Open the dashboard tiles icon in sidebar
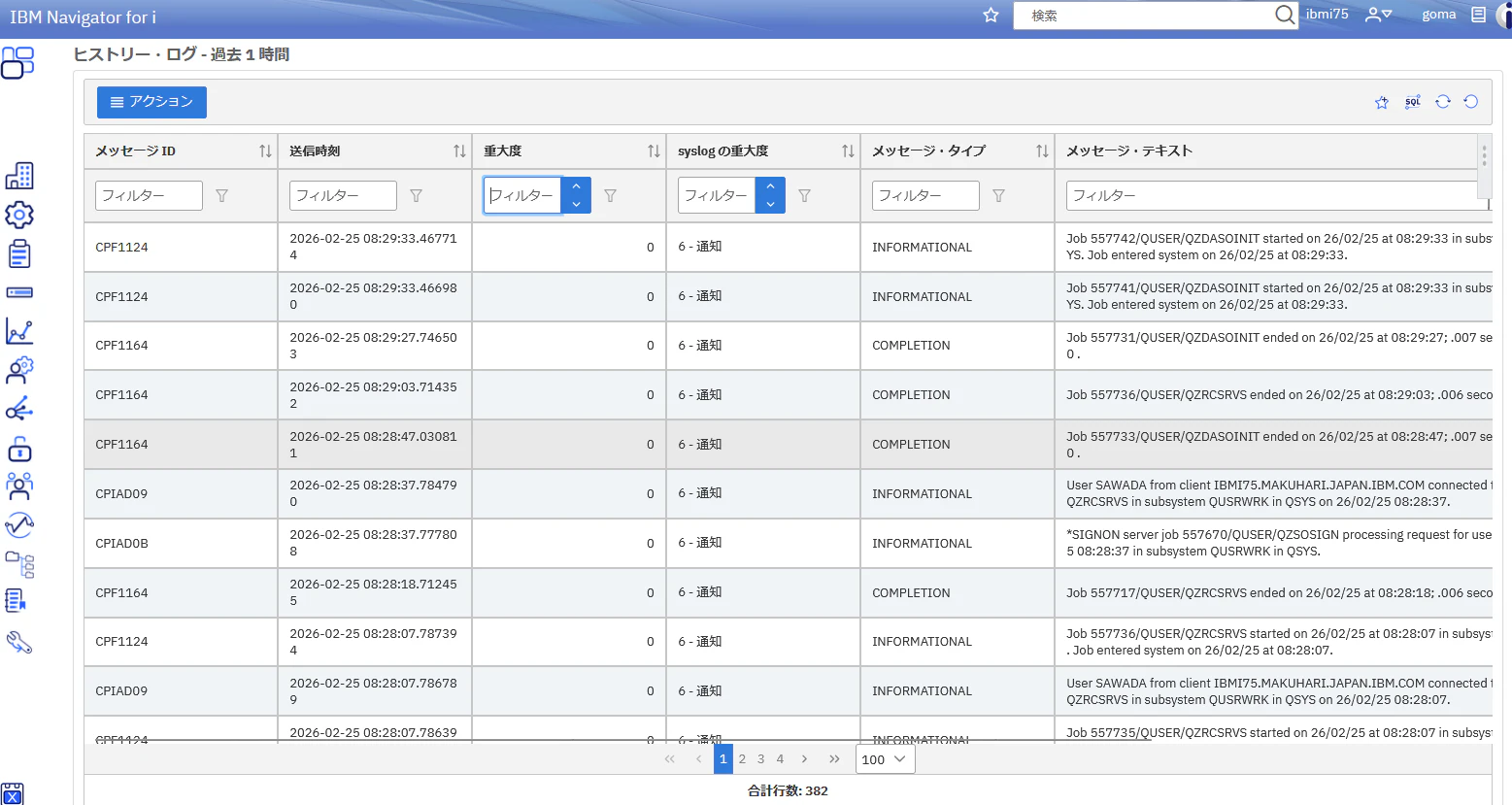The height and width of the screenshot is (805, 1512). [17, 62]
